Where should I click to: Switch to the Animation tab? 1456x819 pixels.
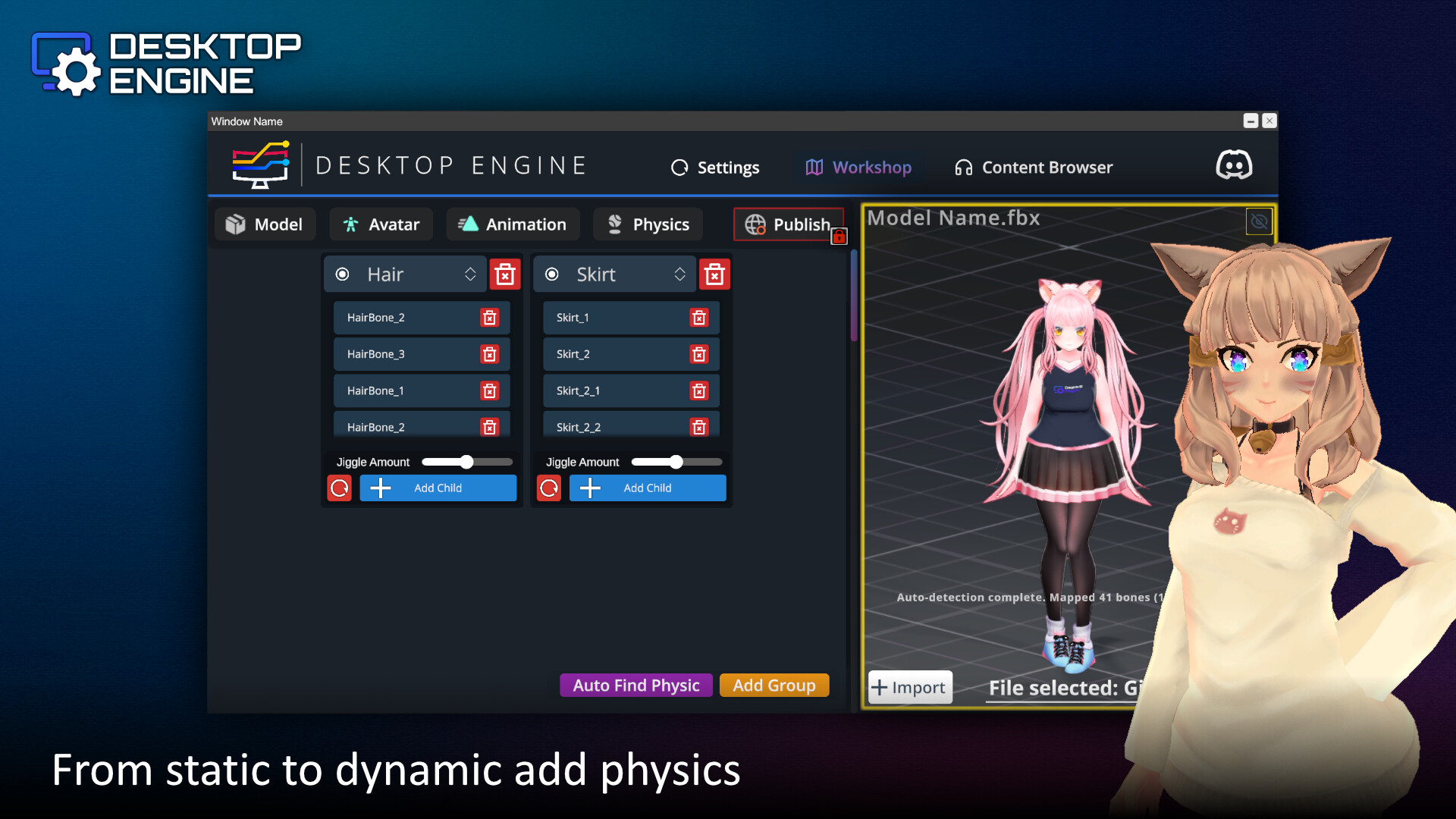point(513,224)
